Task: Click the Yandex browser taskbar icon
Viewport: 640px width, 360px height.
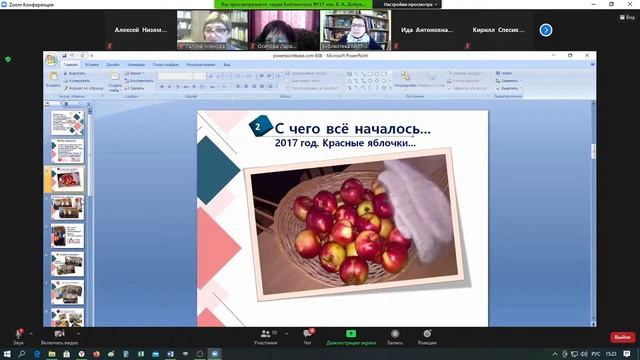Action: pyautogui.click(x=82, y=354)
